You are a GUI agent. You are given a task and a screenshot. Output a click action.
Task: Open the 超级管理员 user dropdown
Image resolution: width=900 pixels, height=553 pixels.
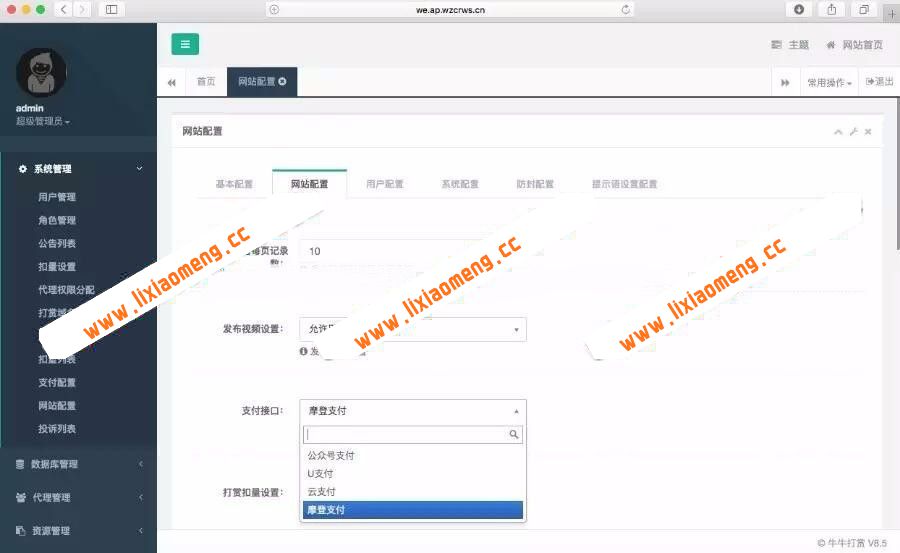tap(42, 121)
